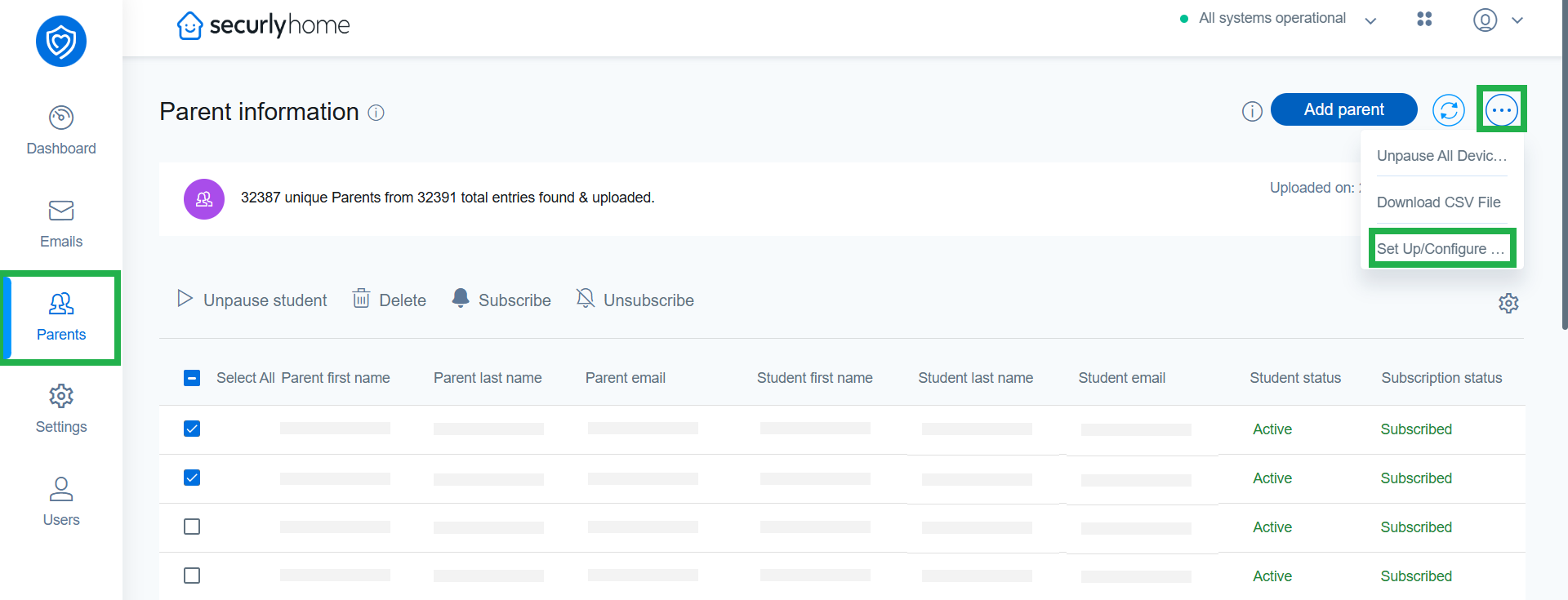Open Users section in sidebar
The height and width of the screenshot is (600, 1568).
[61, 502]
